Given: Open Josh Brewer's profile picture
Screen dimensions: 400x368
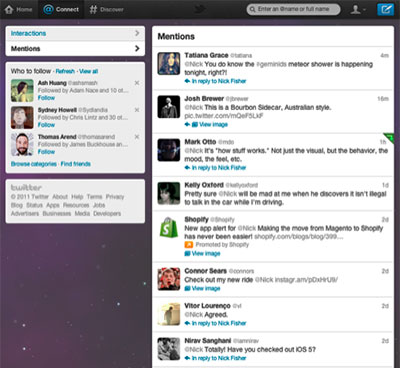Looking at the screenshot, I should [x=169, y=107].
